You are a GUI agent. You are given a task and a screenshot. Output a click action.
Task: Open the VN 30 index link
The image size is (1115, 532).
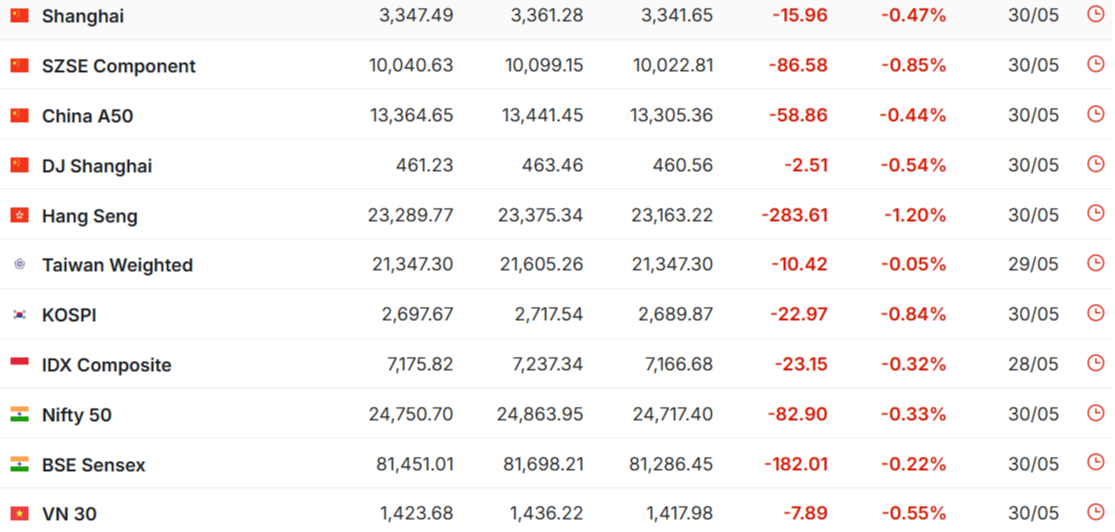click(x=69, y=514)
